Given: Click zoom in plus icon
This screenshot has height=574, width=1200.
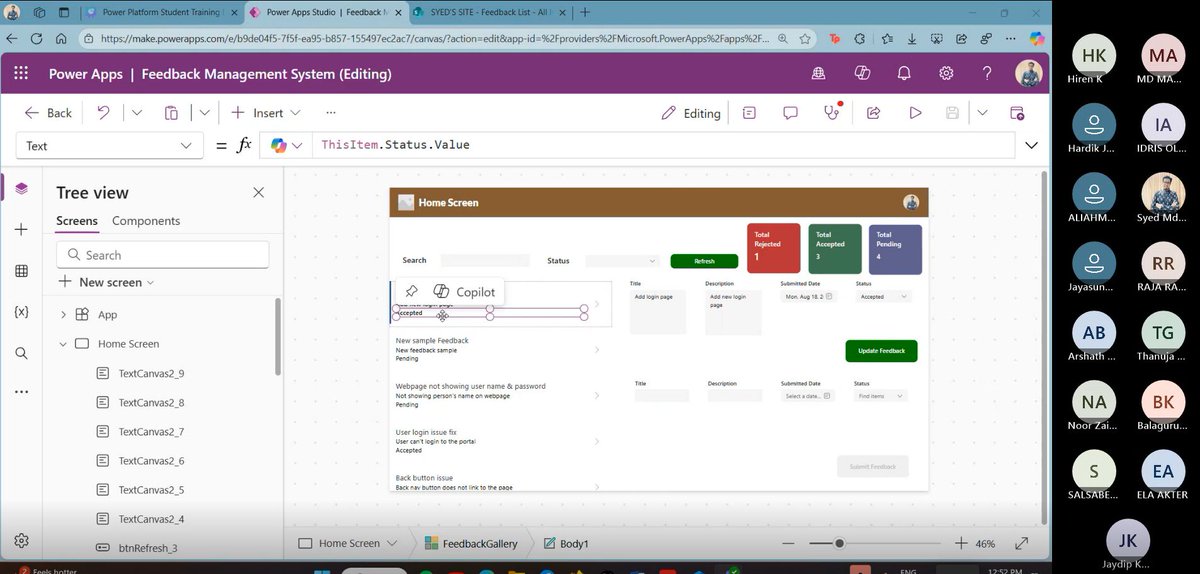Looking at the screenshot, I should pyautogui.click(x=960, y=543).
